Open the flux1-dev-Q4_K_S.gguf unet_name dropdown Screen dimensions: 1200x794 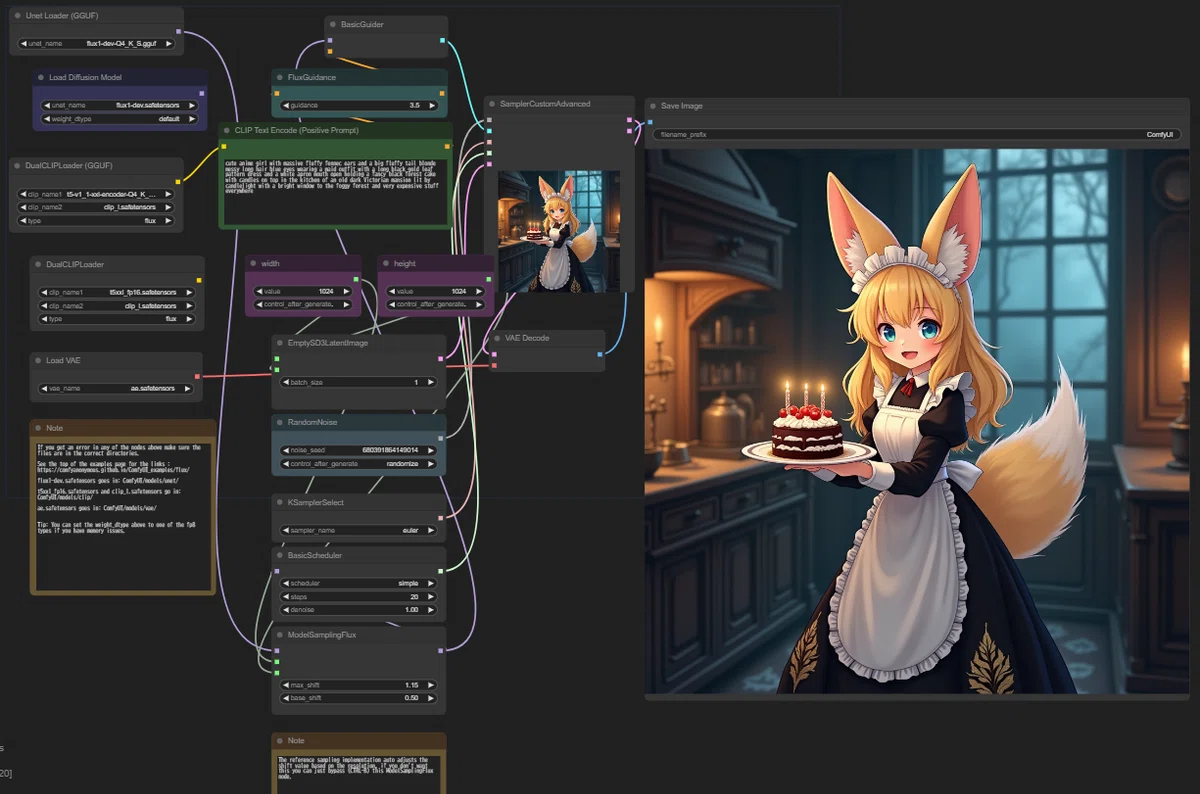96,44
